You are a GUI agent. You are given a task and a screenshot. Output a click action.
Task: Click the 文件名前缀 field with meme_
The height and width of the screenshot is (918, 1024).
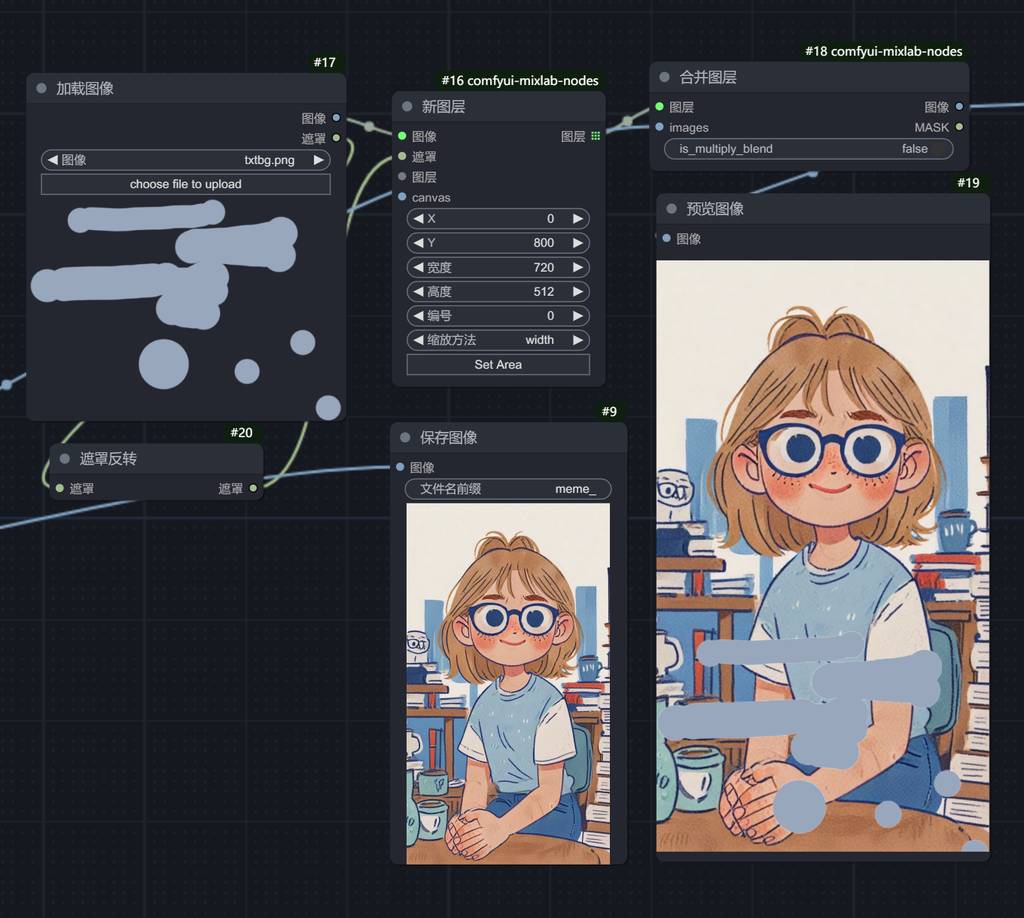point(508,489)
